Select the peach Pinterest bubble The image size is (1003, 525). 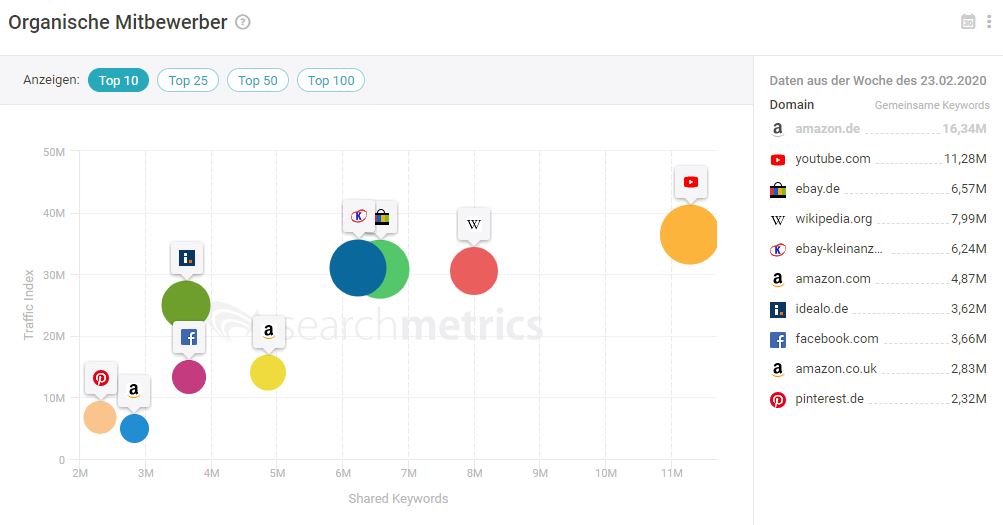pos(100,417)
